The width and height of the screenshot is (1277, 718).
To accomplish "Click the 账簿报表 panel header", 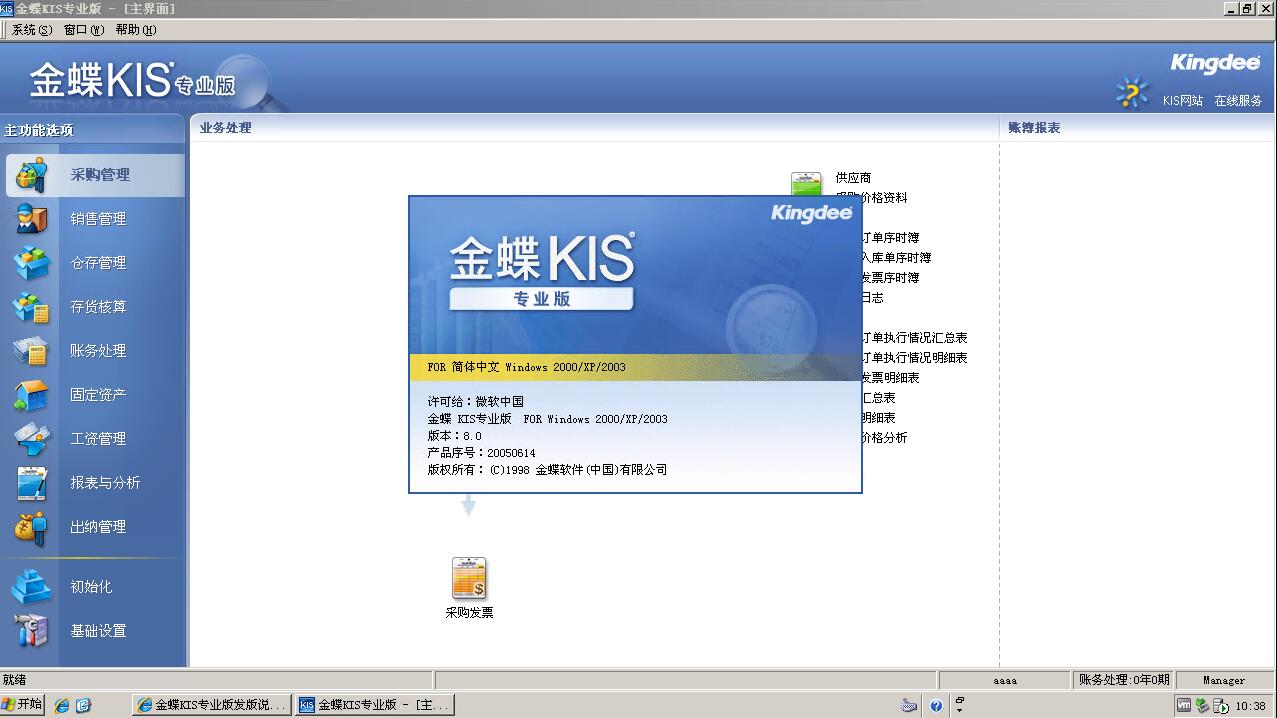I will coord(1034,128).
